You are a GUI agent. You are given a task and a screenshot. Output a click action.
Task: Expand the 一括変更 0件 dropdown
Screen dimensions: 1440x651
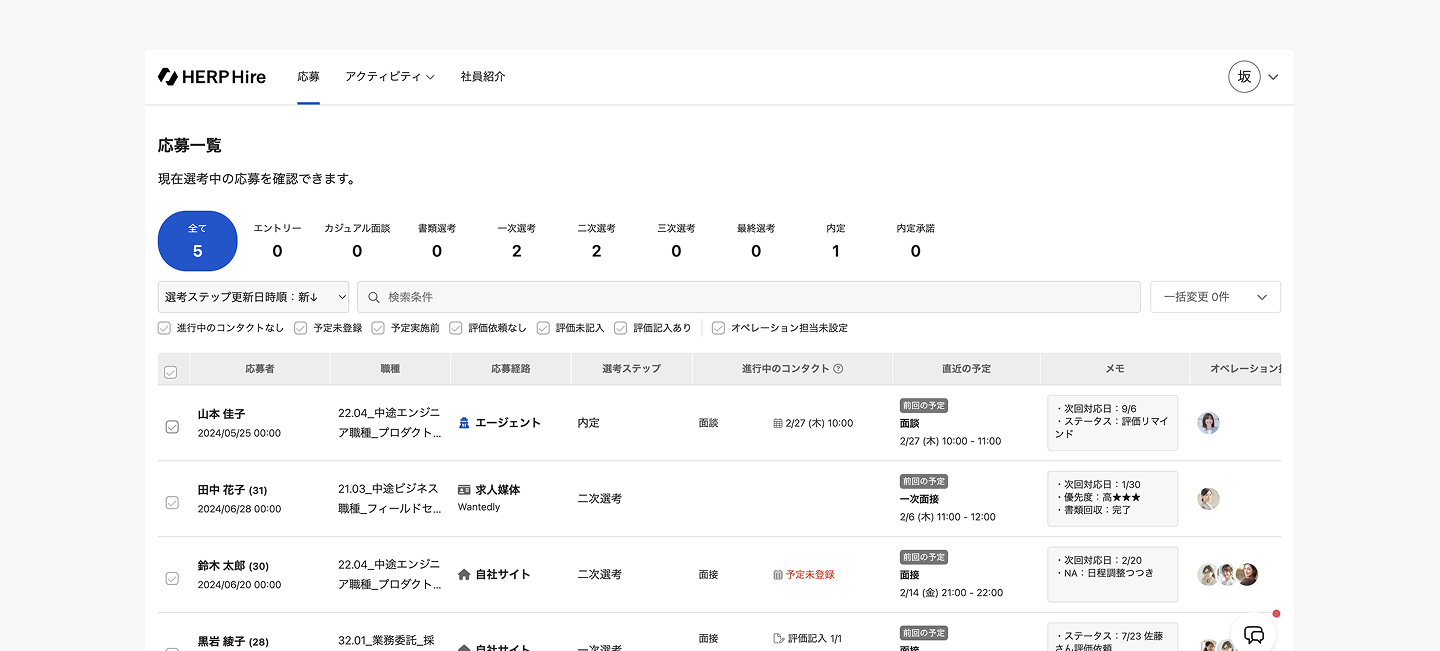point(1215,297)
